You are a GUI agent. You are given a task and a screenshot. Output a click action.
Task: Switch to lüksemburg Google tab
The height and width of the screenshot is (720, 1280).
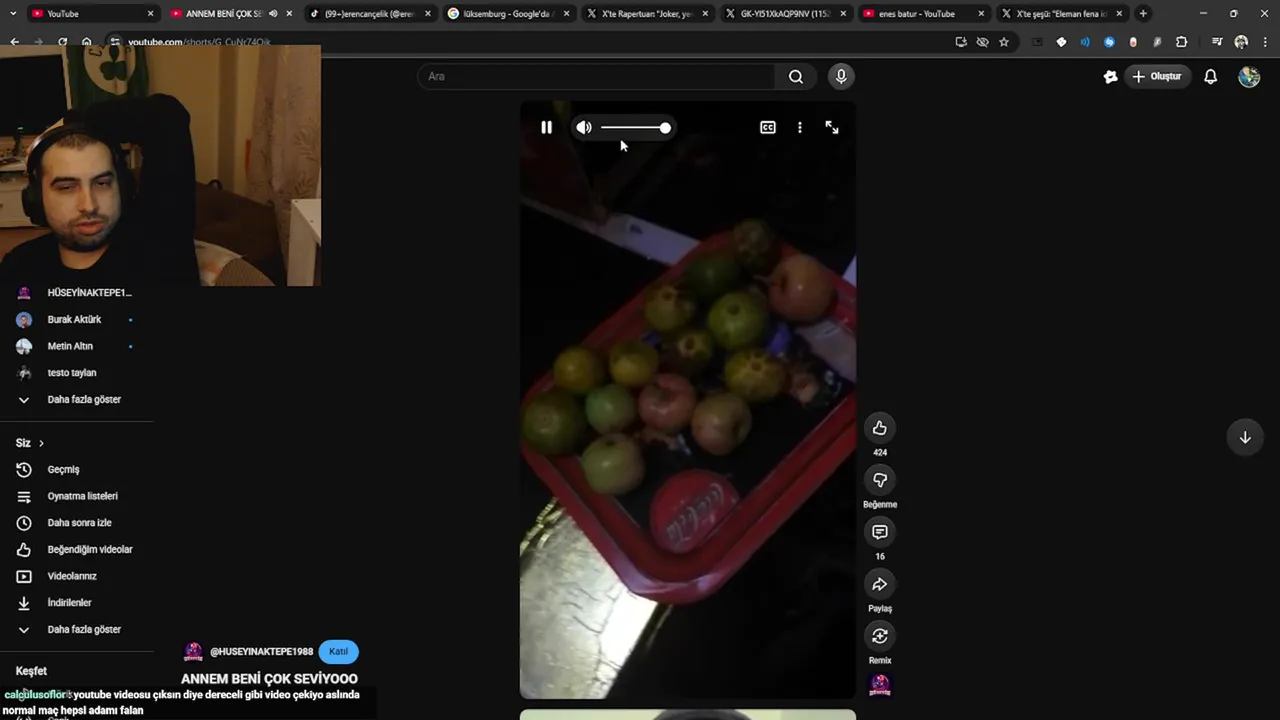click(508, 14)
